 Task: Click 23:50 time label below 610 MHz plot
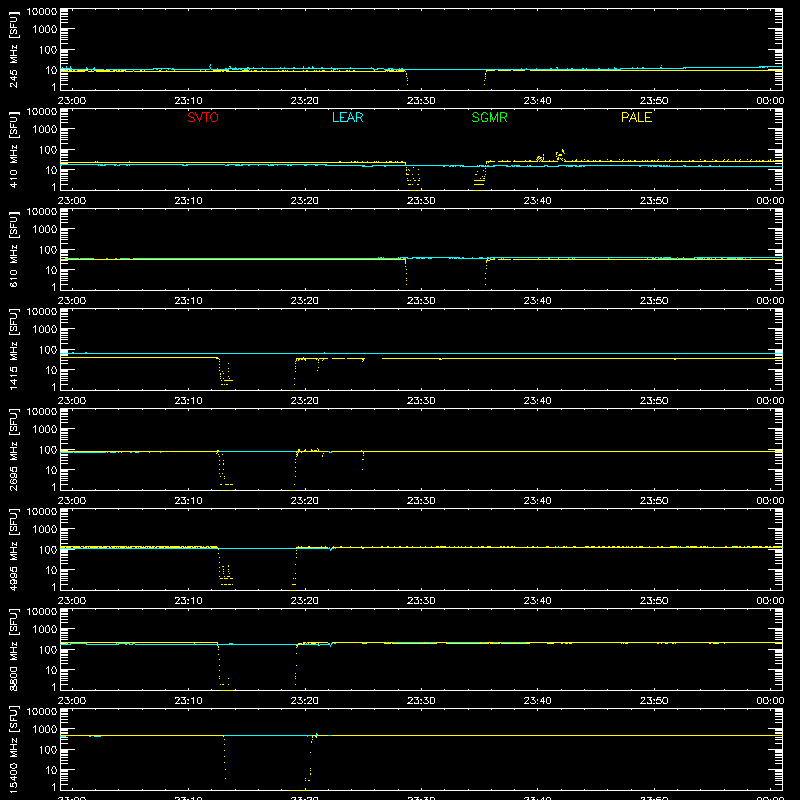click(x=654, y=301)
